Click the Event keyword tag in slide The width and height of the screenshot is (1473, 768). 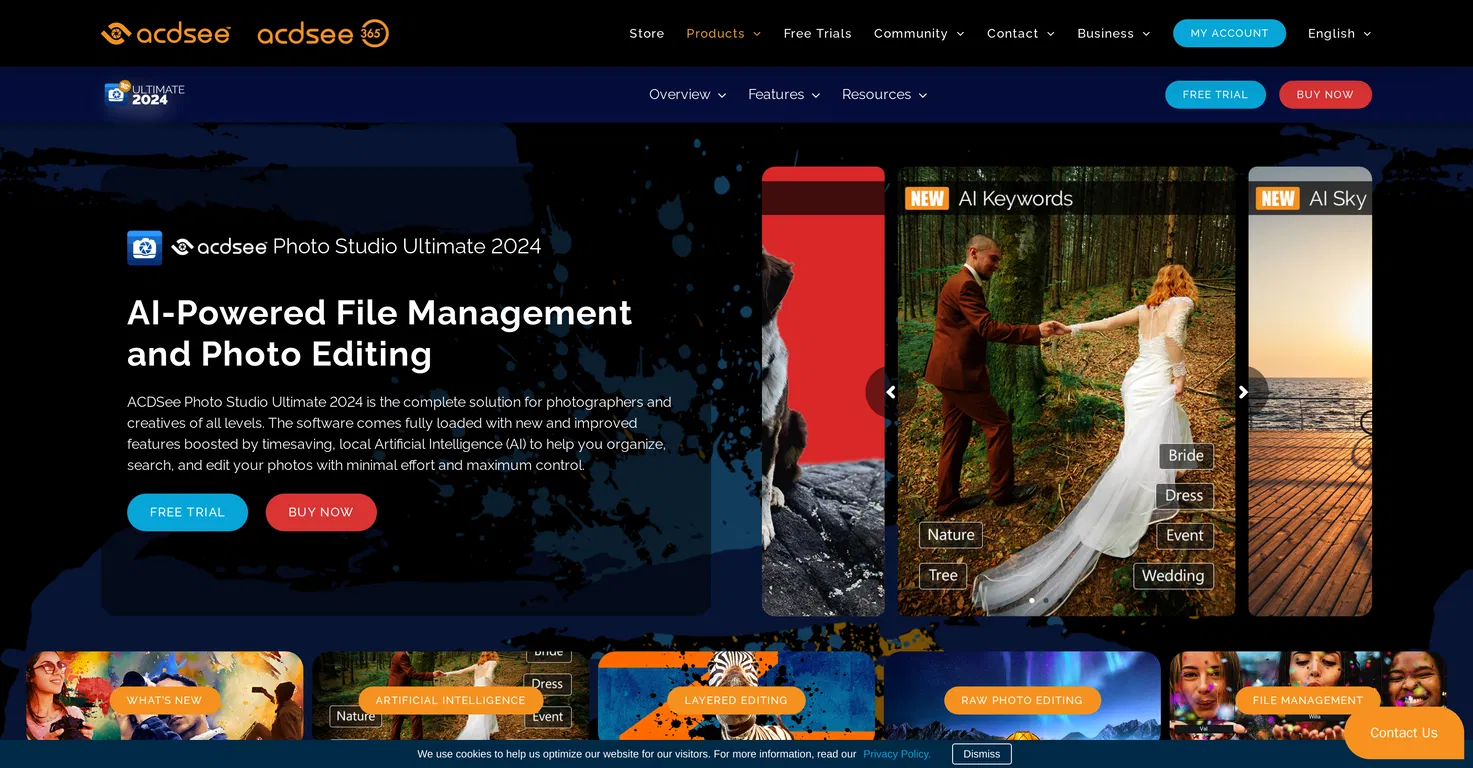click(x=1185, y=536)
